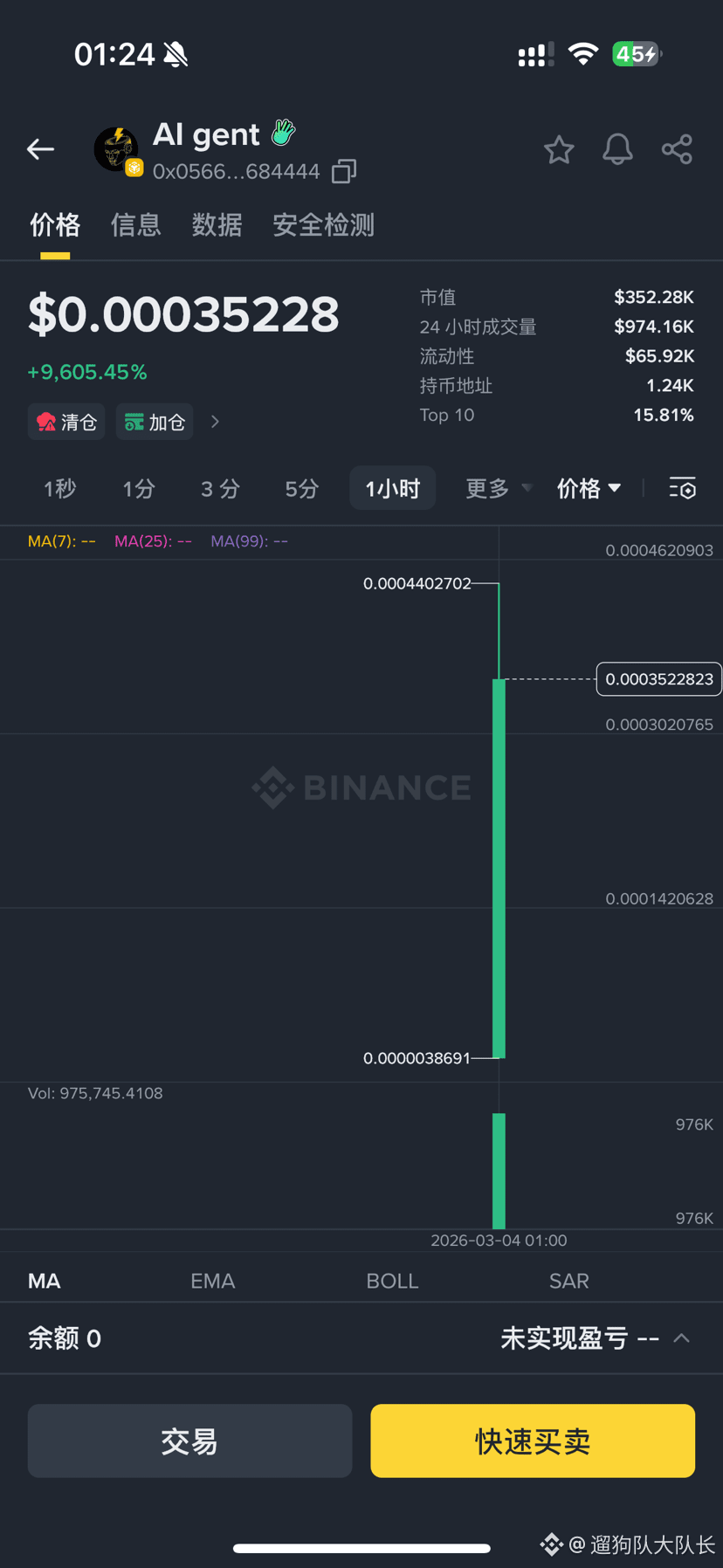Switch chart interval to 5分
Screen dimensions: 723x1568
(301, 489)
